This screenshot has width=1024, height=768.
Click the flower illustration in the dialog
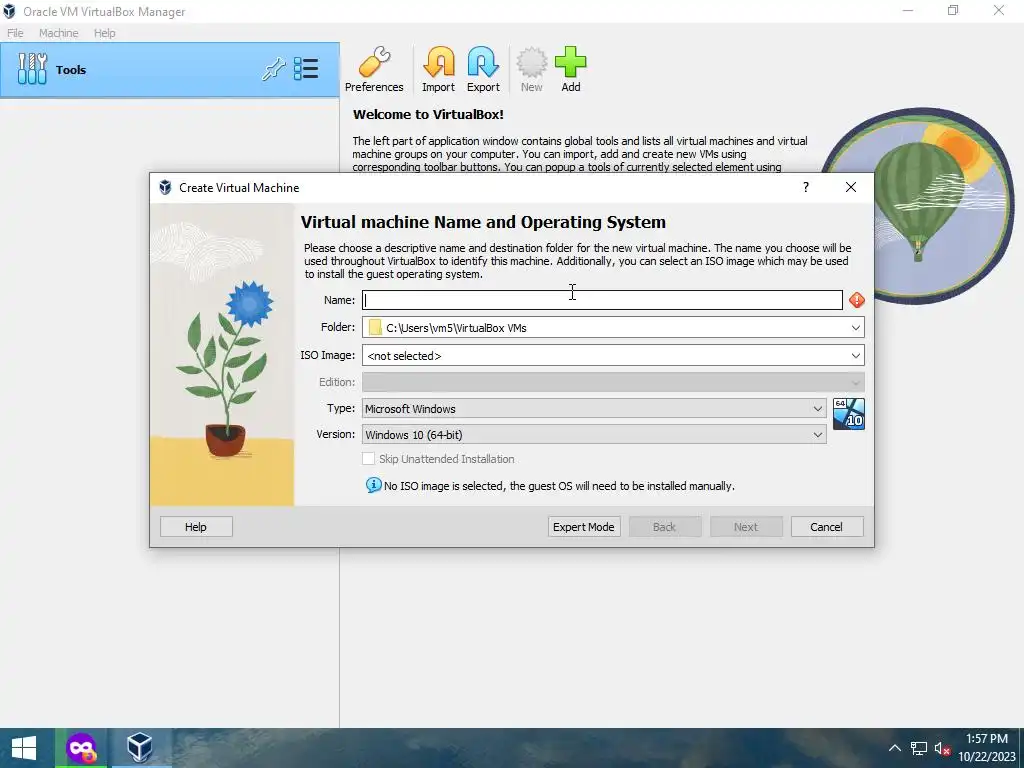(x=222, y=355)
